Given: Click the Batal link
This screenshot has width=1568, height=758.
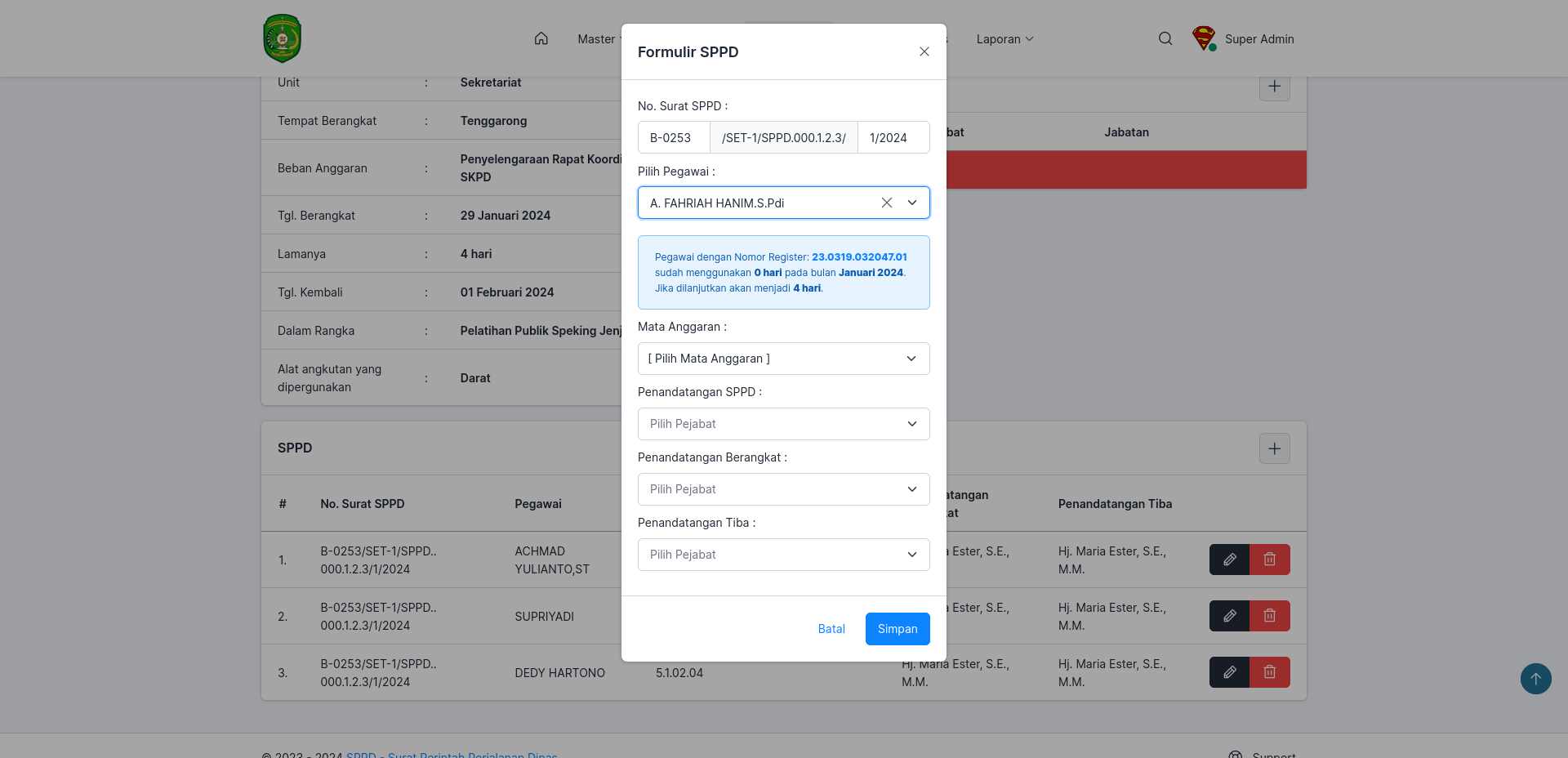Looking at the screenshot, I should click(x=831, y=629).
